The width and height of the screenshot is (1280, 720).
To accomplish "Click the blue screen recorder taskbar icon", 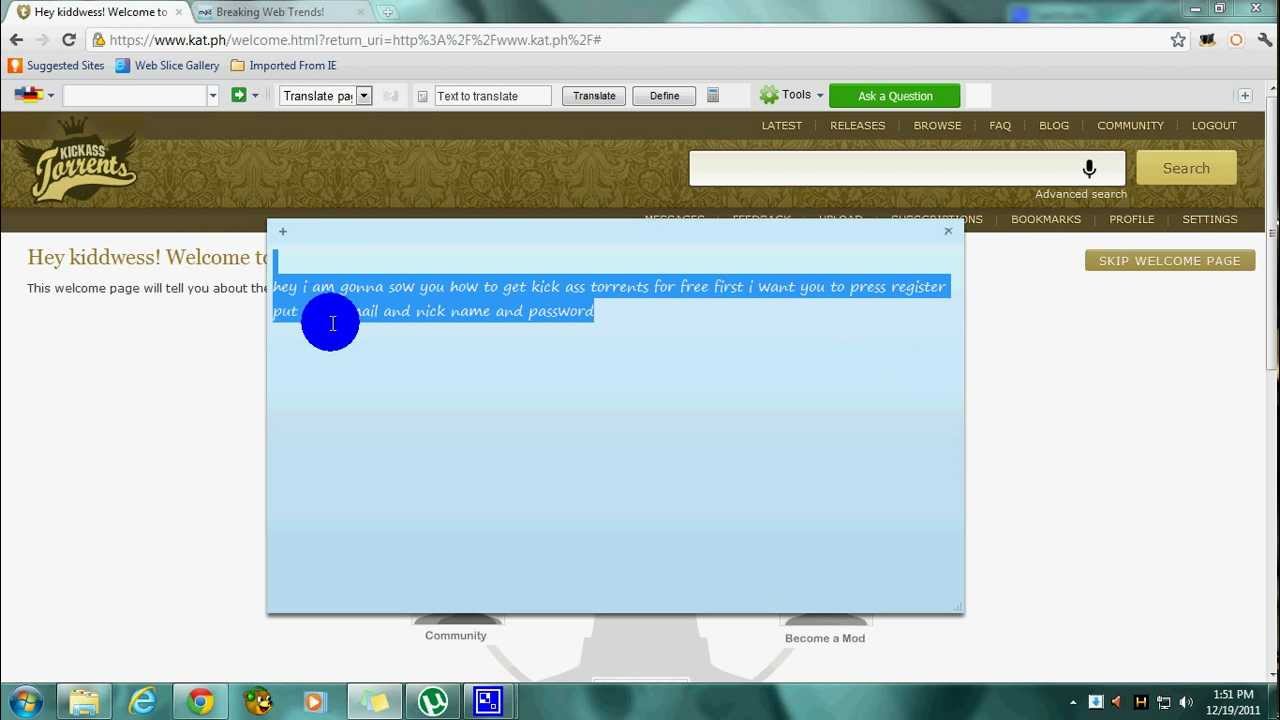I will click(x=489, y=701).
